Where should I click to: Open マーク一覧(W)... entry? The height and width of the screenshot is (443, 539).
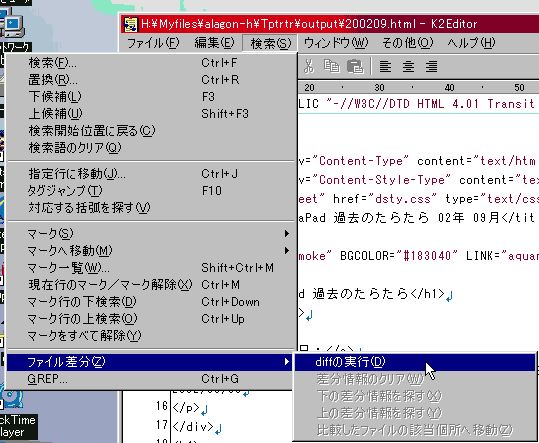click(150, 268)
